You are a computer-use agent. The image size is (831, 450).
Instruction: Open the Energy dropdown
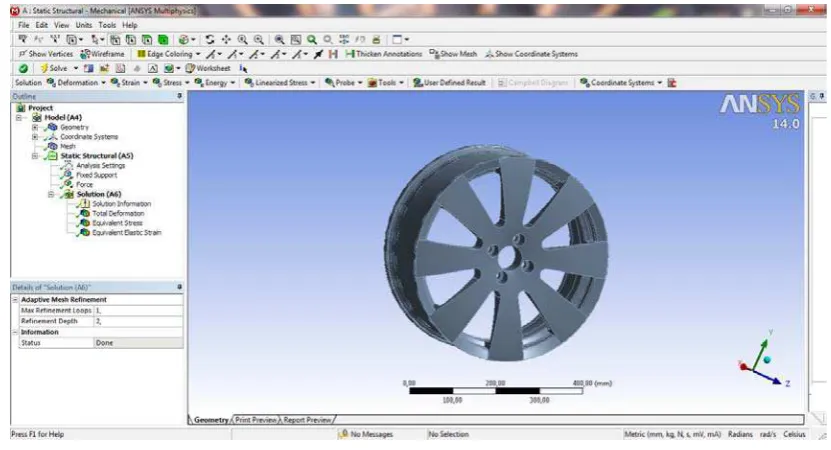215,83
